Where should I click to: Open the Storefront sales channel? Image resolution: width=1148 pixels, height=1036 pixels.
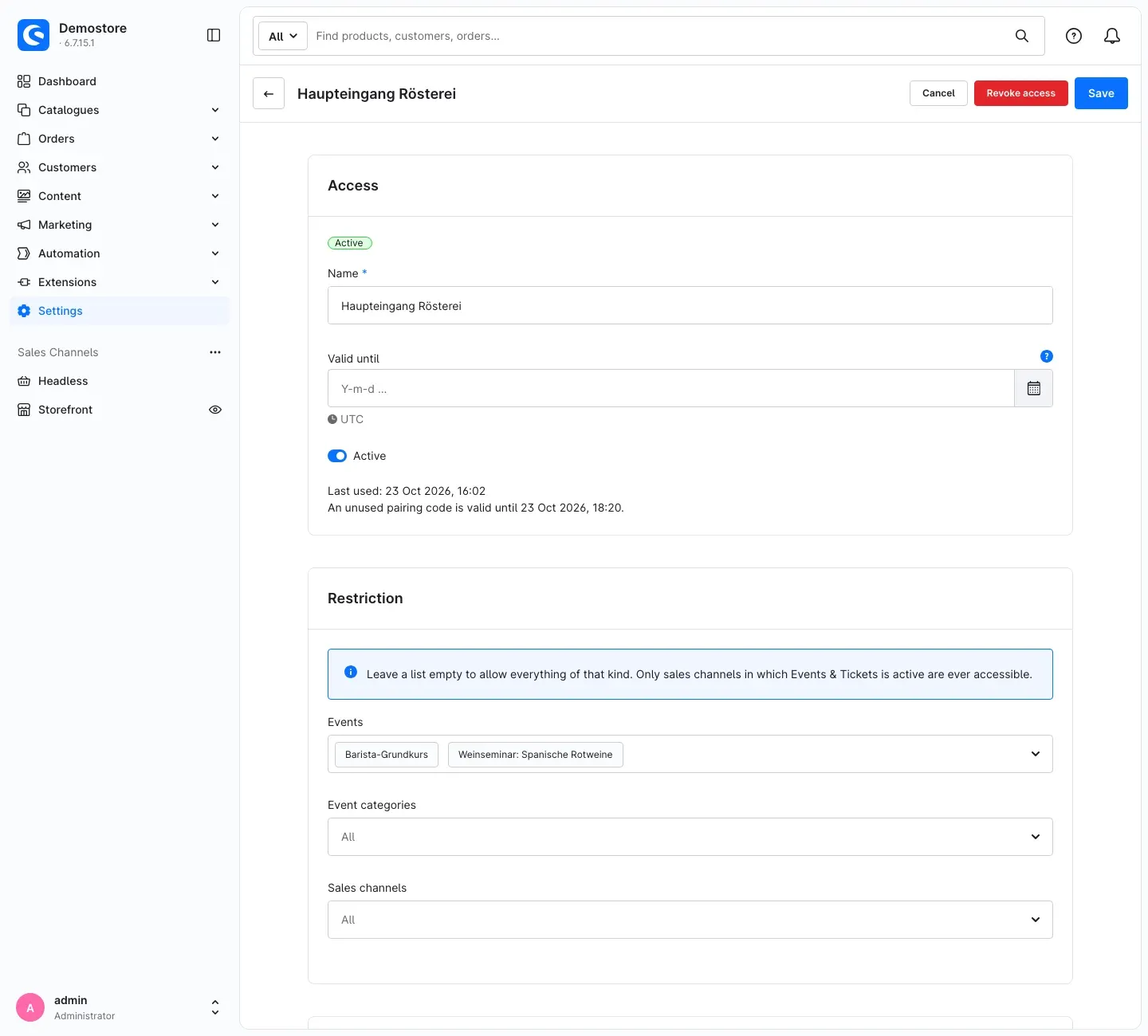coord(65,410)
